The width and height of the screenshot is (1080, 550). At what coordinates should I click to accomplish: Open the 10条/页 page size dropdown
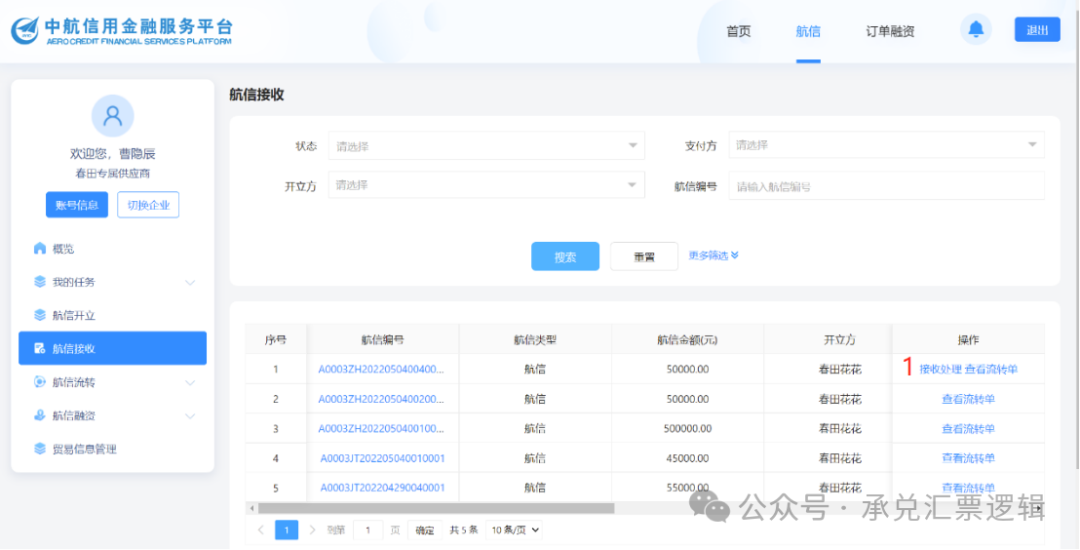(514, 530)
